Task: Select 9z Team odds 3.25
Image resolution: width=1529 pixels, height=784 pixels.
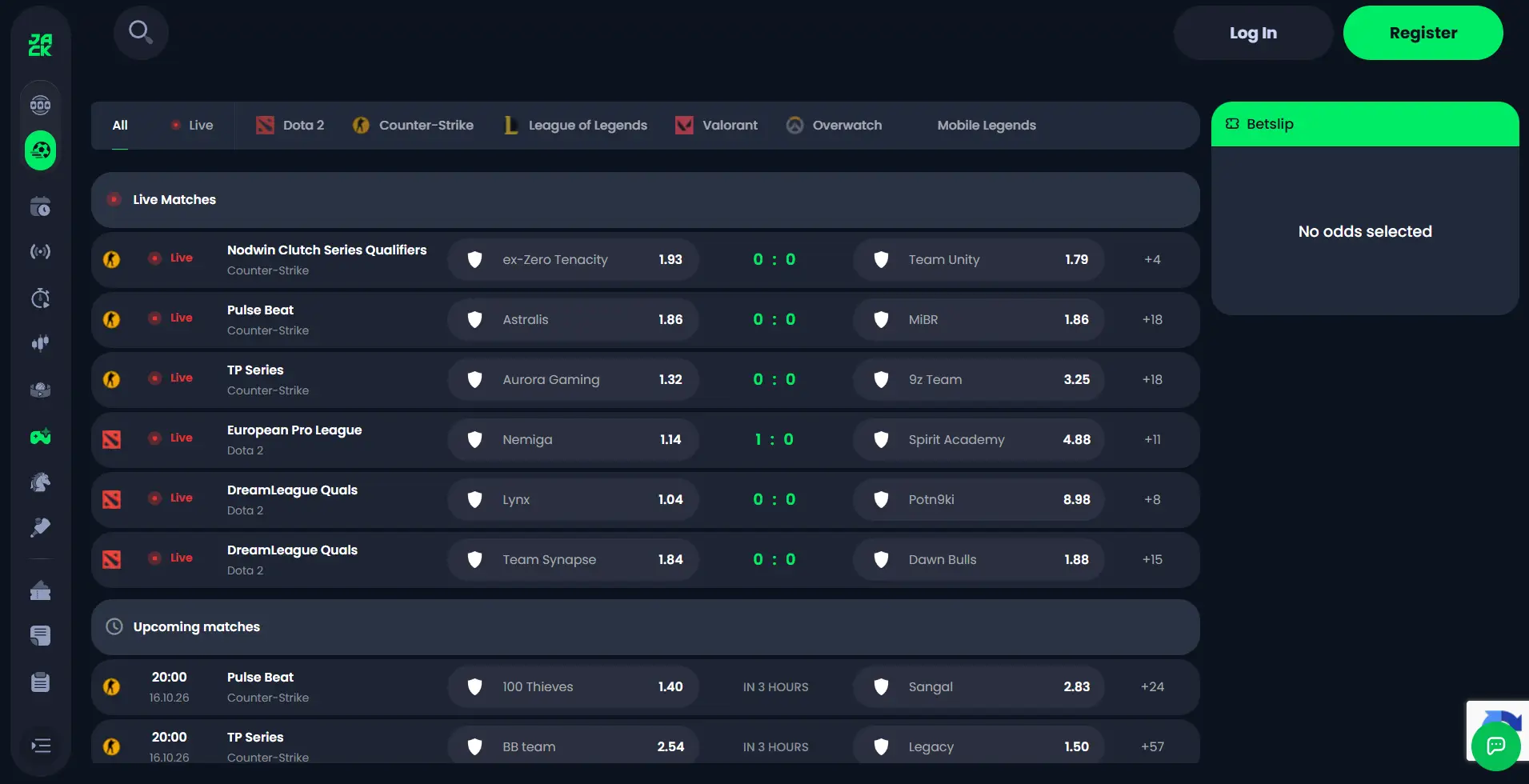Action: 979,379
